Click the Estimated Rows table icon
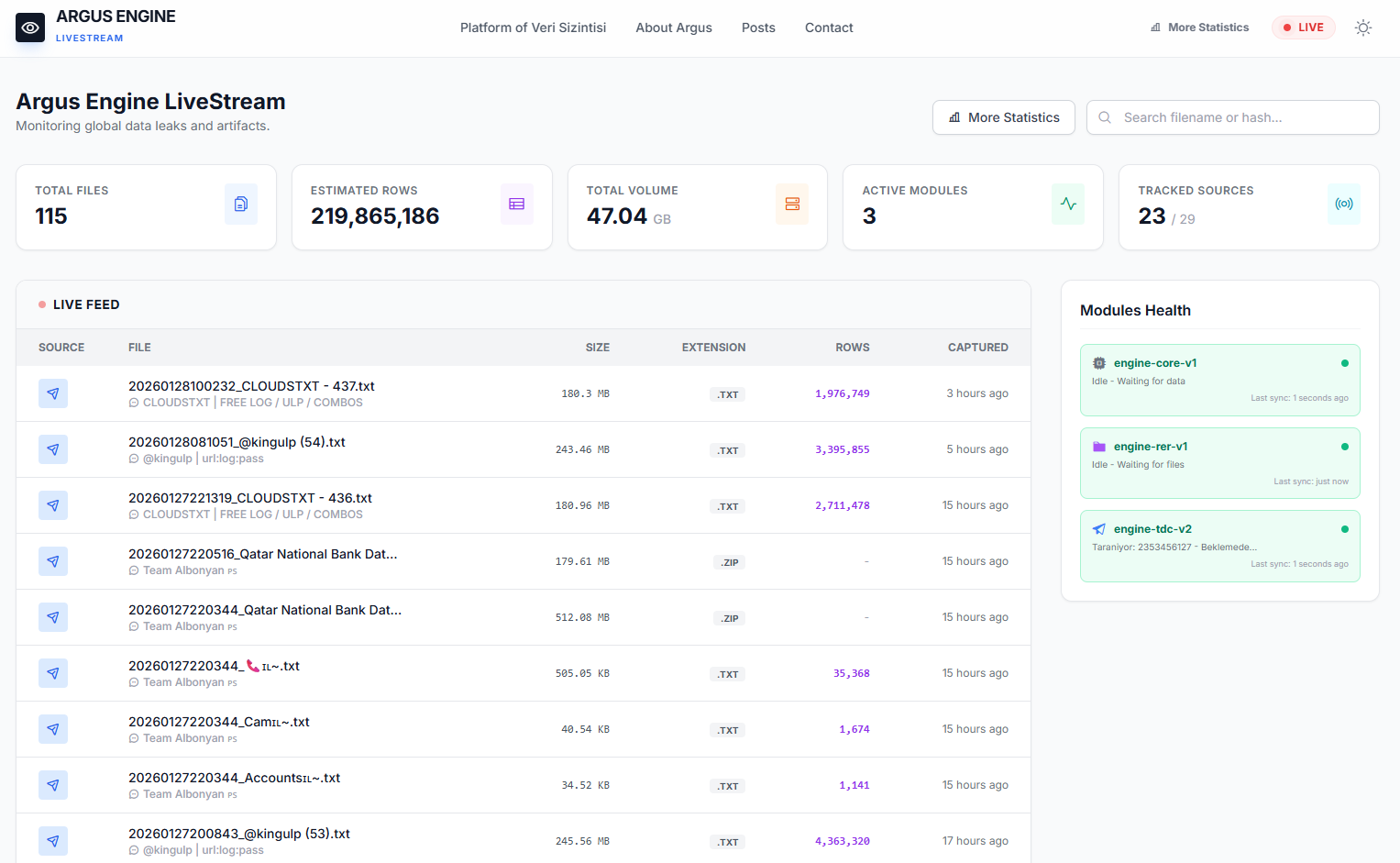The image size is (1400, 863). click(x=517, y=204)
